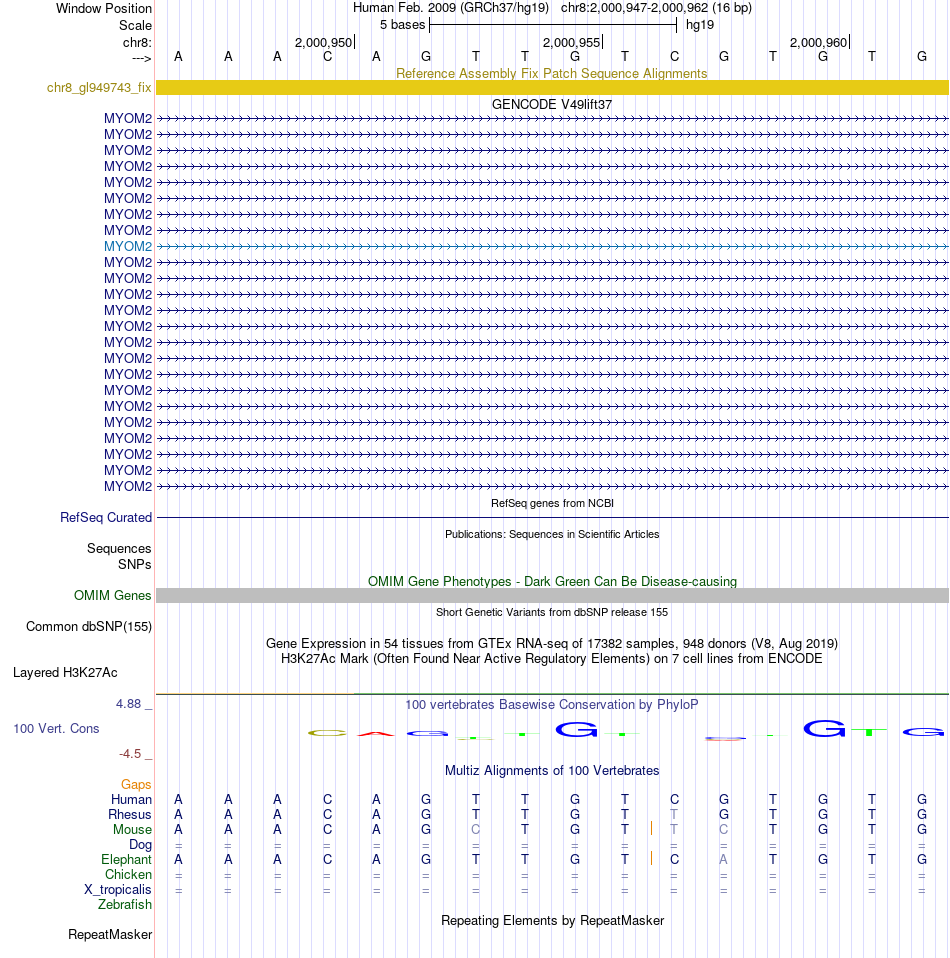Click the 2,000,955 ruler coordinate

(x=571, y=43)
